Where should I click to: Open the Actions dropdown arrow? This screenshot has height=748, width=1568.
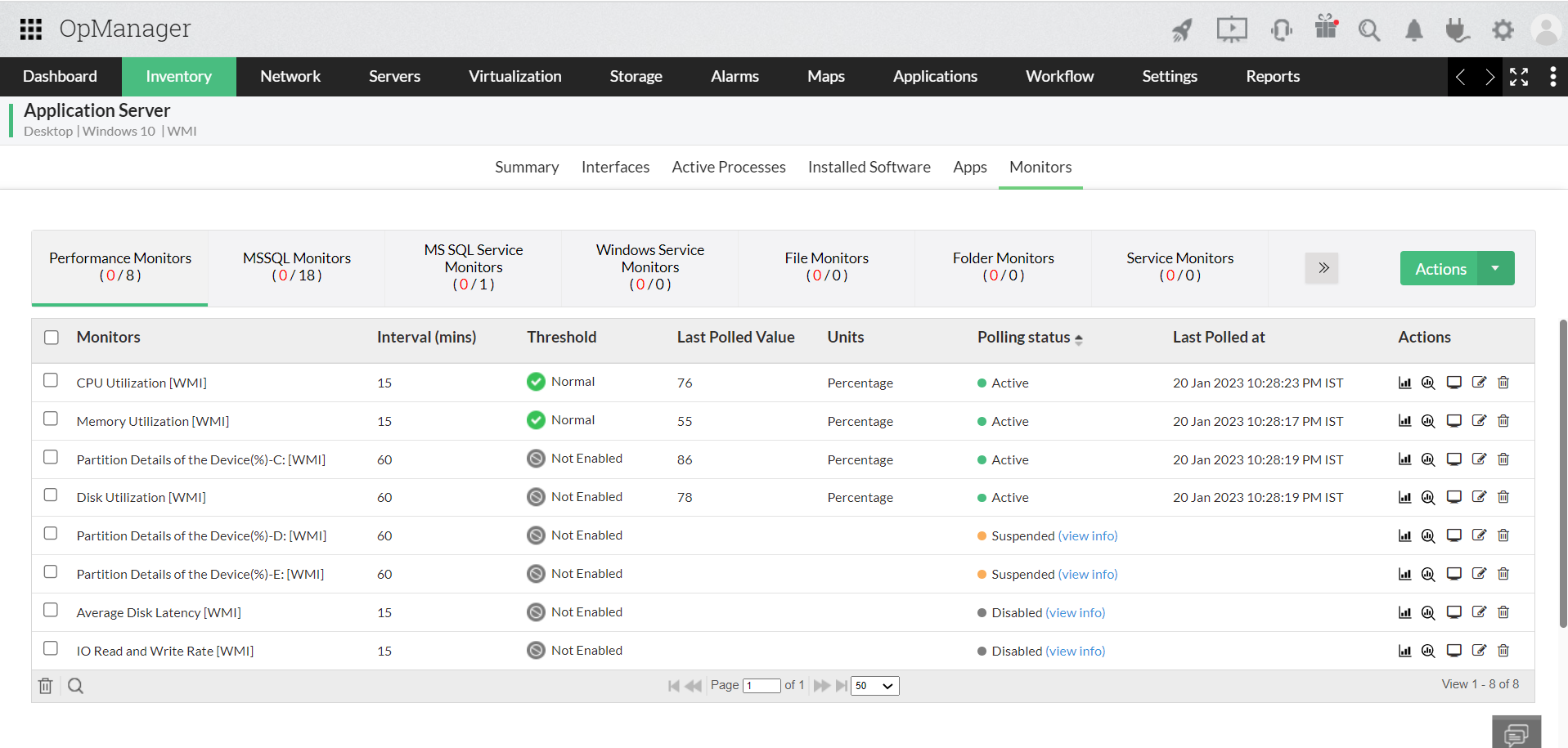click(1495, 268)
